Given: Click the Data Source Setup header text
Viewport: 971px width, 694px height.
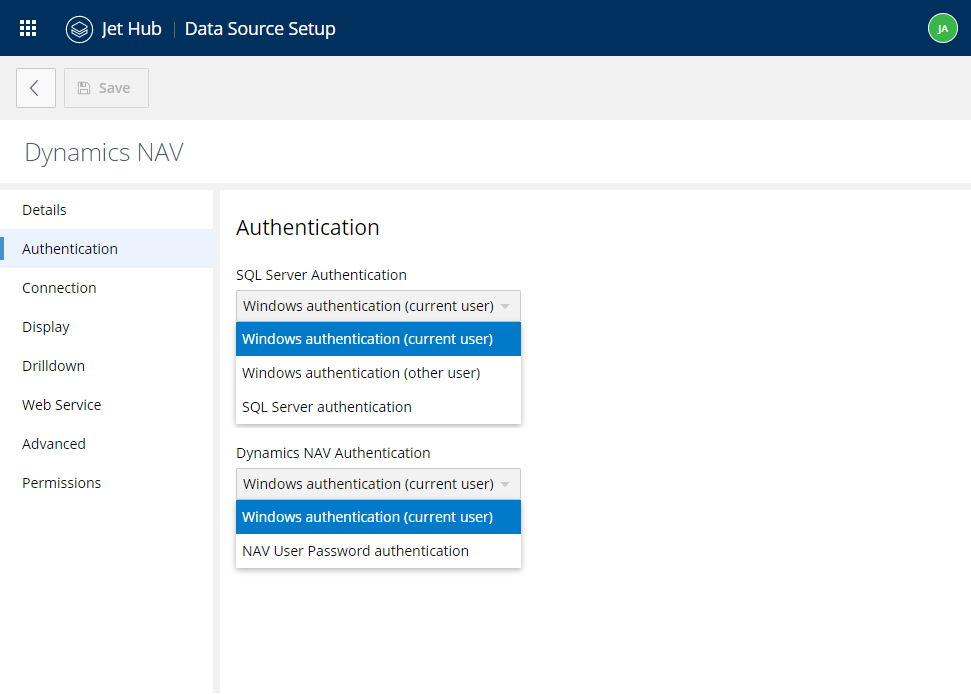Looking at the screenshot, I should pyautogui.click(x=260, y=28).
